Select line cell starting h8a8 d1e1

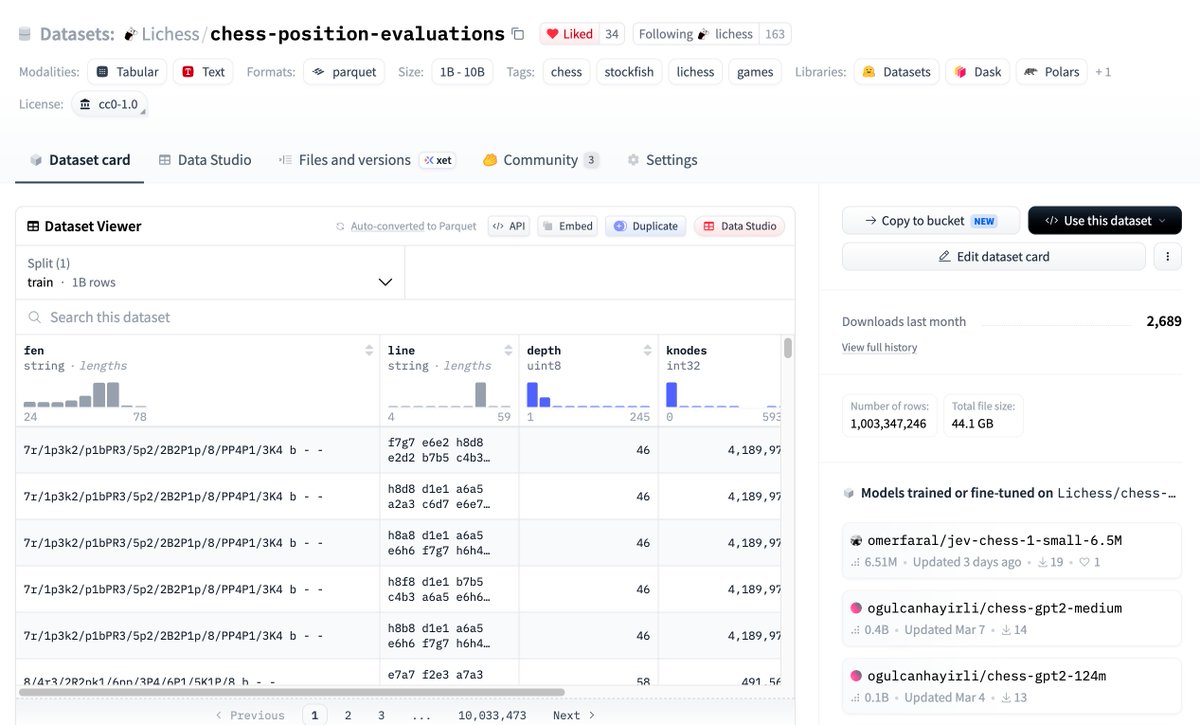449,543
